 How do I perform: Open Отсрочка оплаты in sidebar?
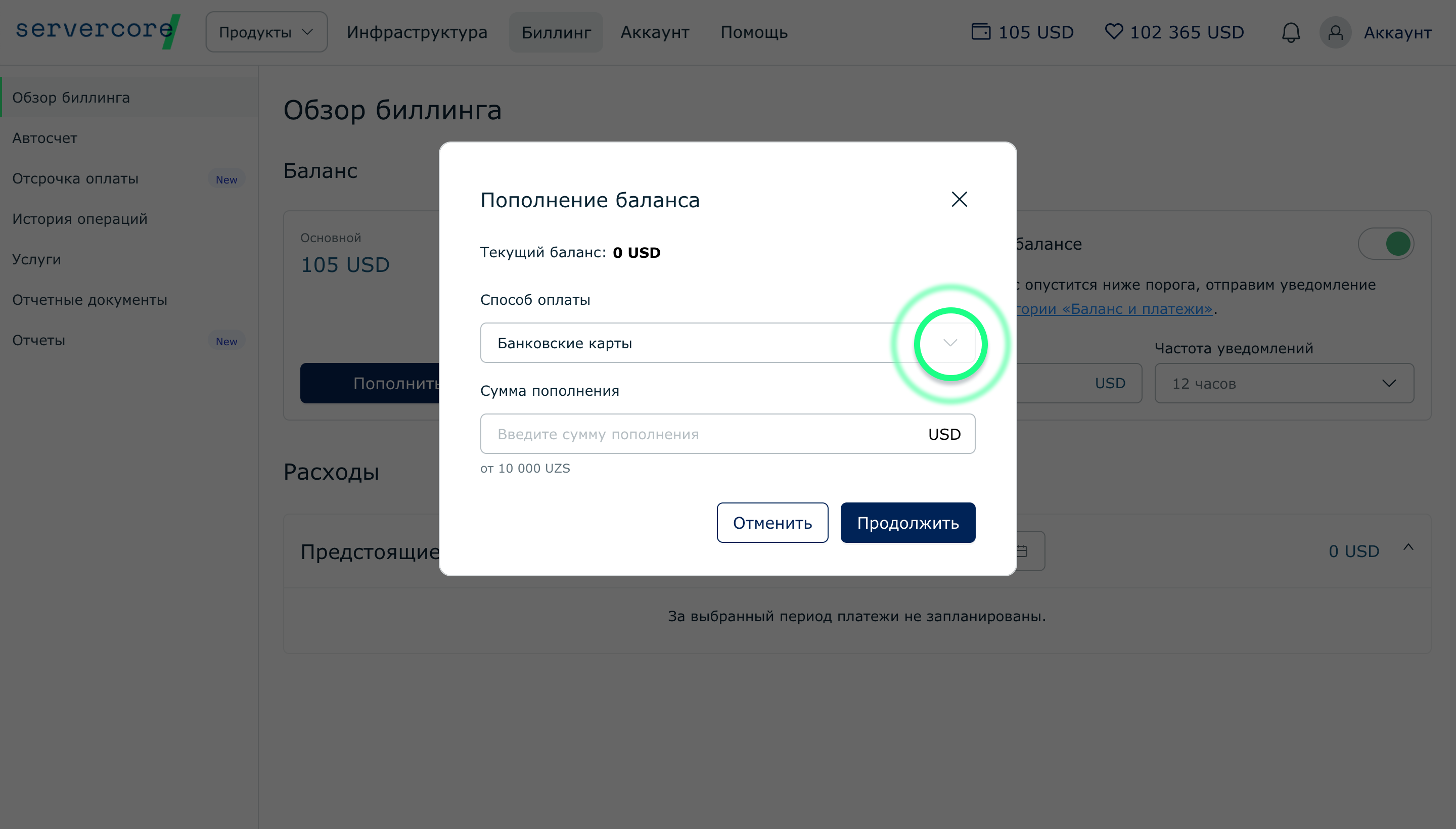point(129,178)
